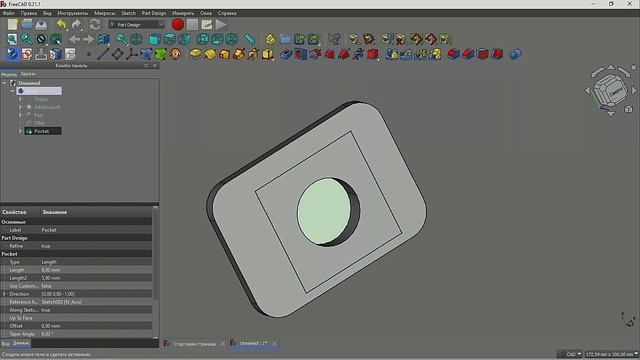Create a datum line

(103, 54)
